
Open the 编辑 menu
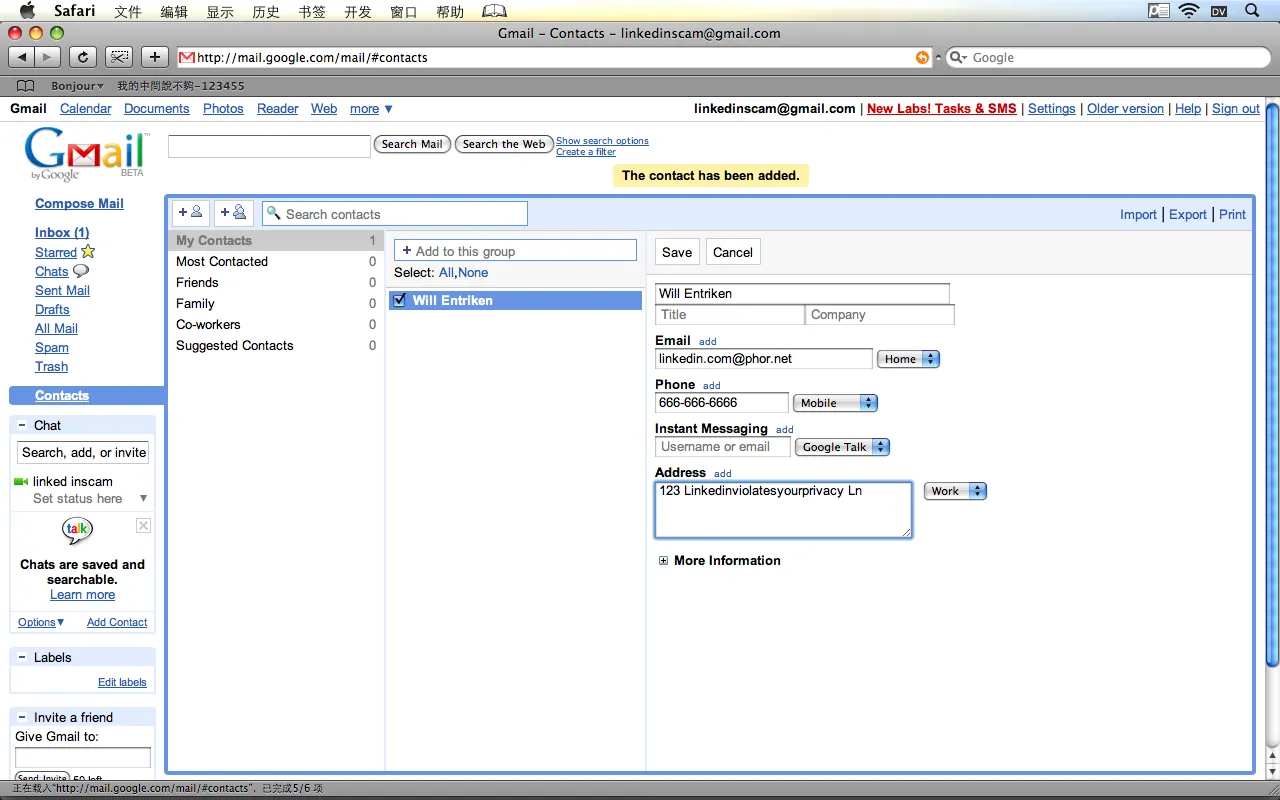click(174, 11)
